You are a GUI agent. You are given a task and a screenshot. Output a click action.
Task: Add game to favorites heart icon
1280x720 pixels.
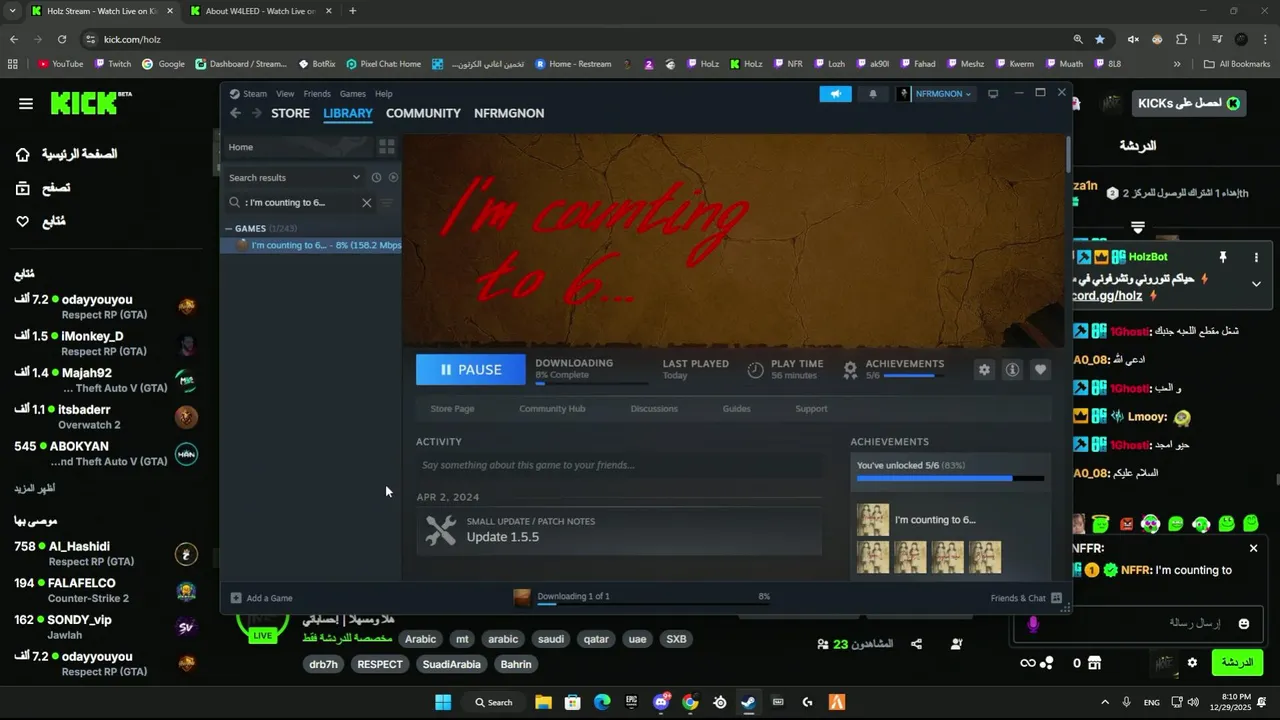(x=1040, y=370)
